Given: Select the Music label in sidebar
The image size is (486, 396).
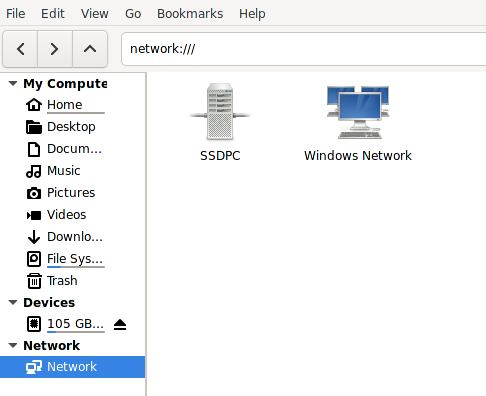Looking at the screenshot, I should (64, 171).
